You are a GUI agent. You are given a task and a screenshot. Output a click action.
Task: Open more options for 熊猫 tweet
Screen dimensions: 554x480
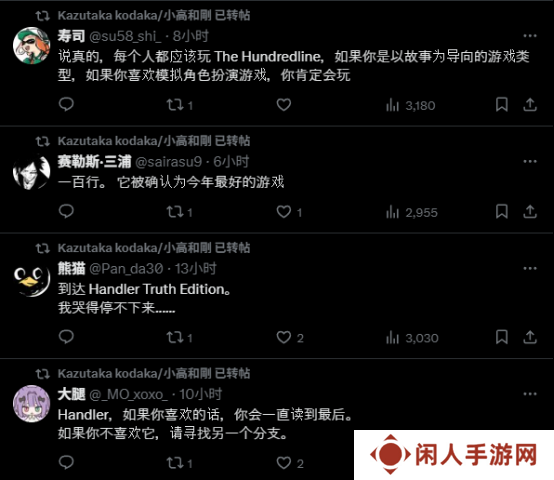(x=530, y=268)
